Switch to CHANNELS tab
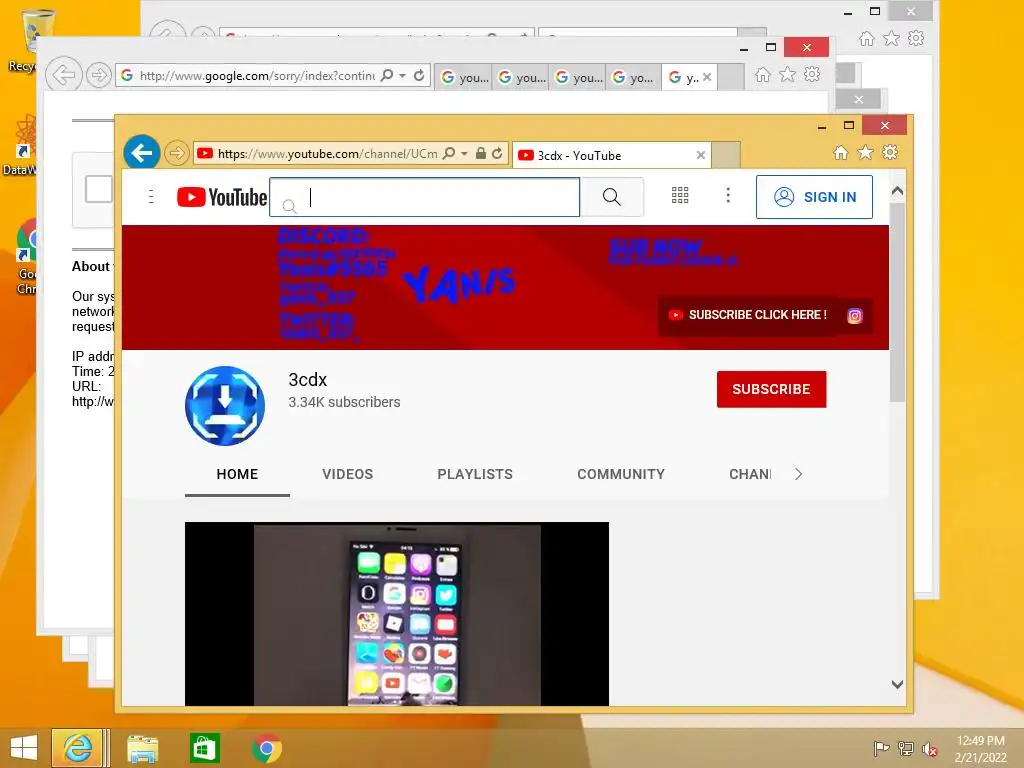The width and height of the screenshot is (1024, 768). [x=750, y=474]
